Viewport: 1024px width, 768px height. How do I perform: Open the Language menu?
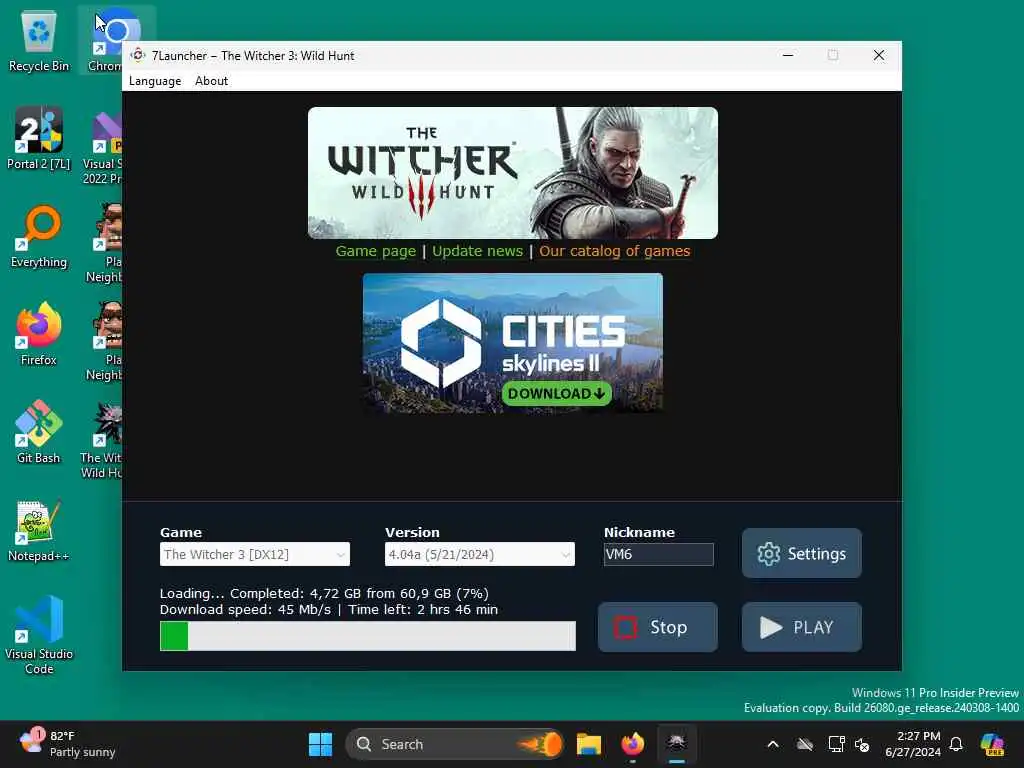click(x=155, y=81)
